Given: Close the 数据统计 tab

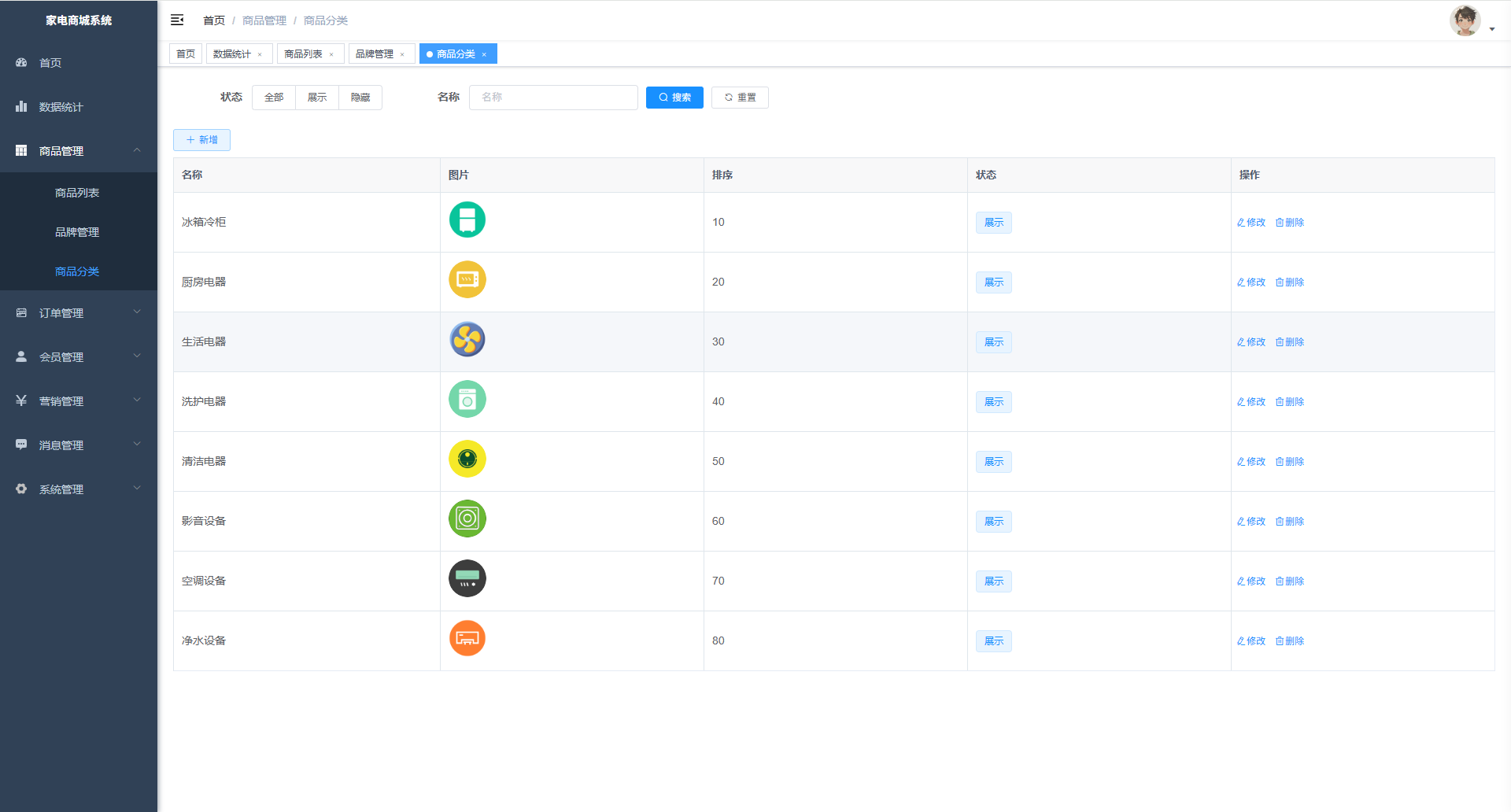Looking at the screenshot, I should coord(260,54).
